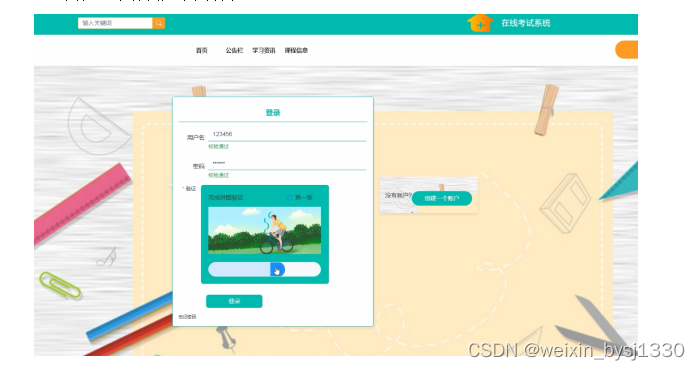Click 换一张 to change the captcha image
Image resolution: width=700 pixels, height=370 pixels.
(x=304, y=197)
